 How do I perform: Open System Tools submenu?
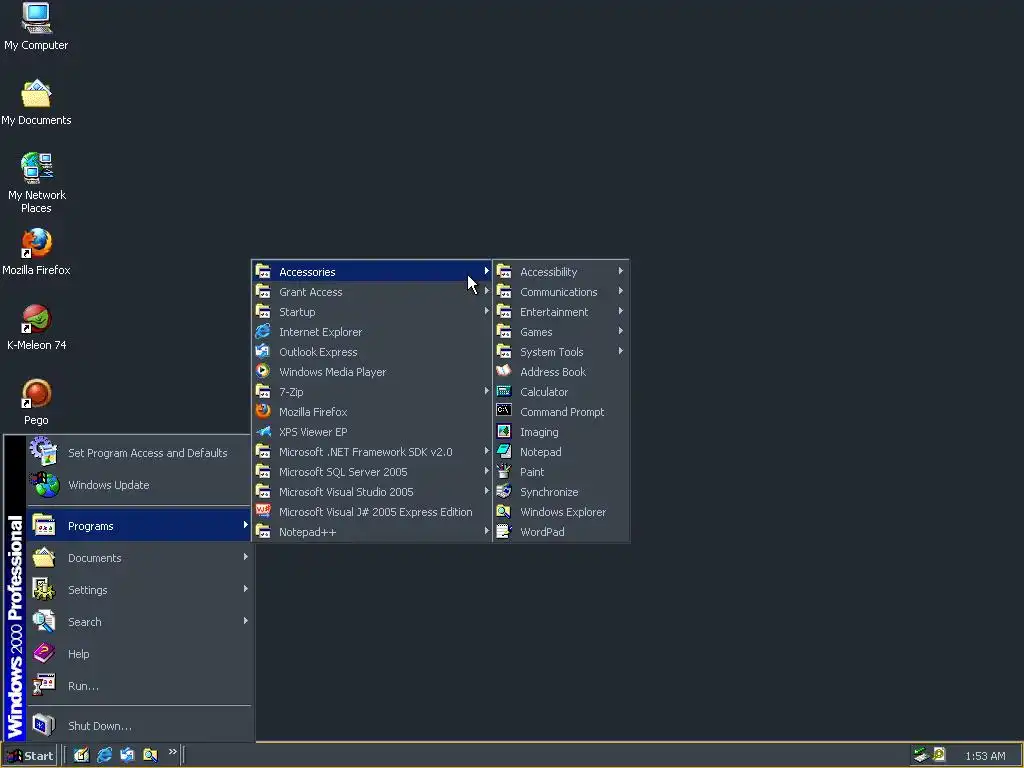(561, 351)
